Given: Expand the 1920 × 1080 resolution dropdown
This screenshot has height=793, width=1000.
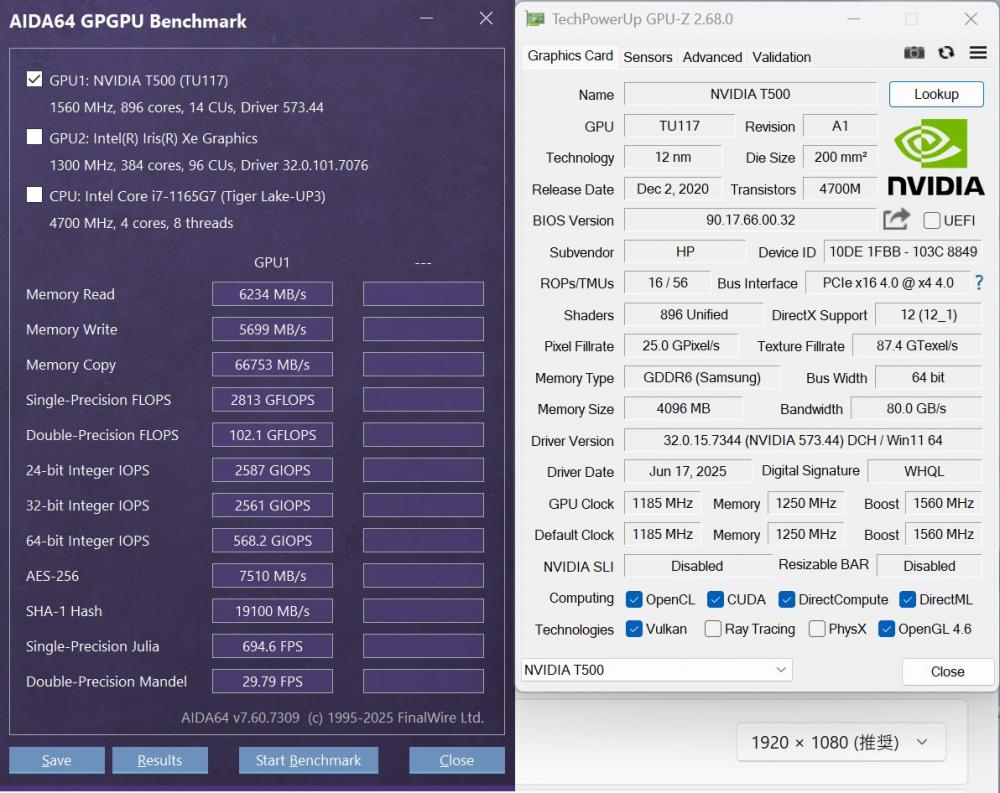Looking at the screenshot, I should pyautogui.click(x=840, y=742).
